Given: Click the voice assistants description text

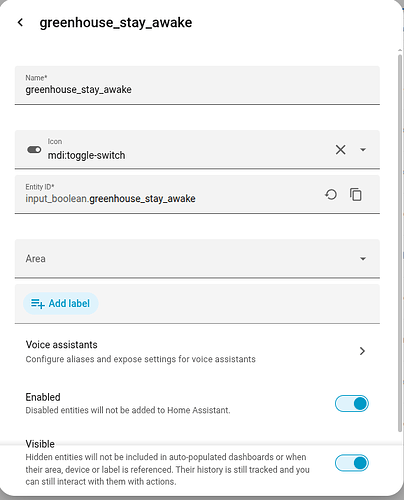Looking at the screenshot, I should (x=141, y=359).
